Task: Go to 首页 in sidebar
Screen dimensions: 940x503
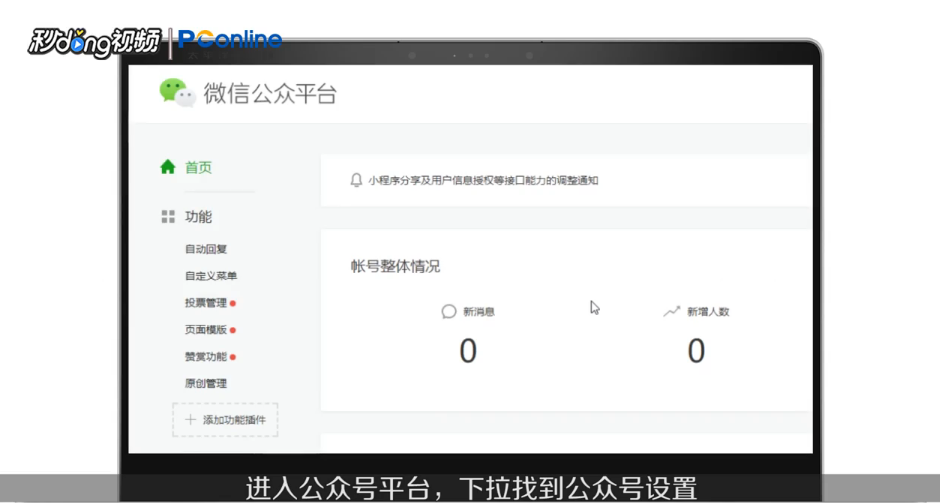Action: pos(198,167)
